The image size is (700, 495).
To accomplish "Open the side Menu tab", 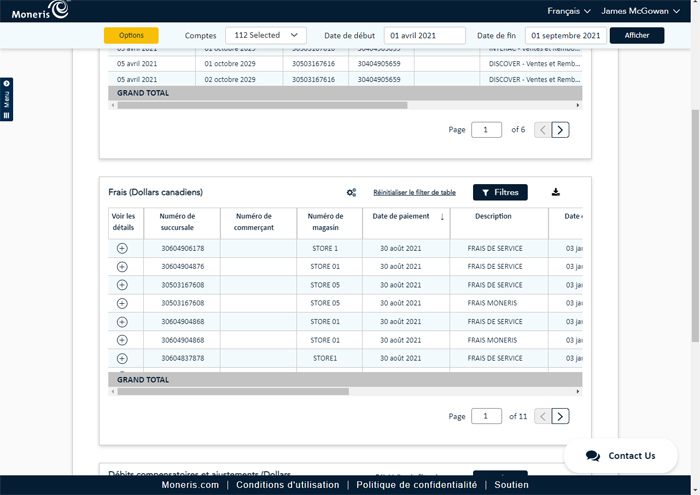I will tap(6, 99).
